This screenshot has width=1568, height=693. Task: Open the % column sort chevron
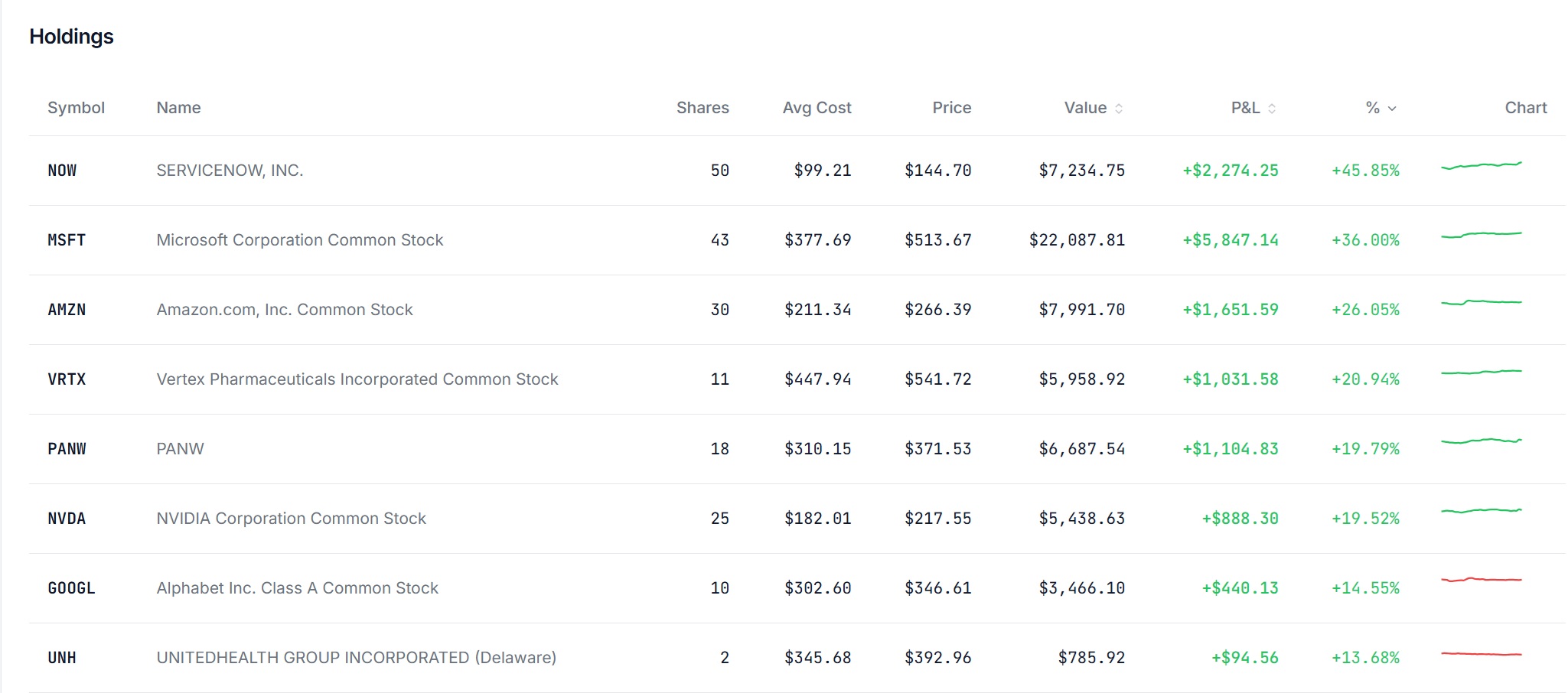pos(1392,109)
